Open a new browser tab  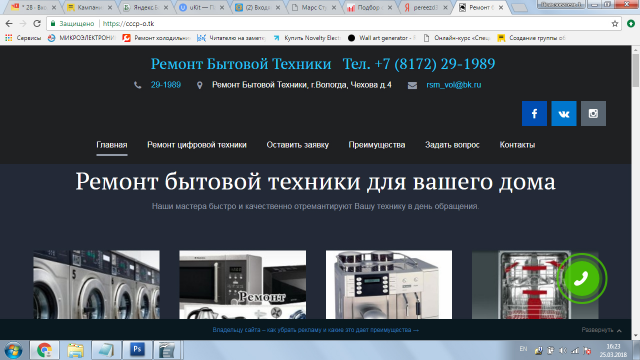point(519,8)
